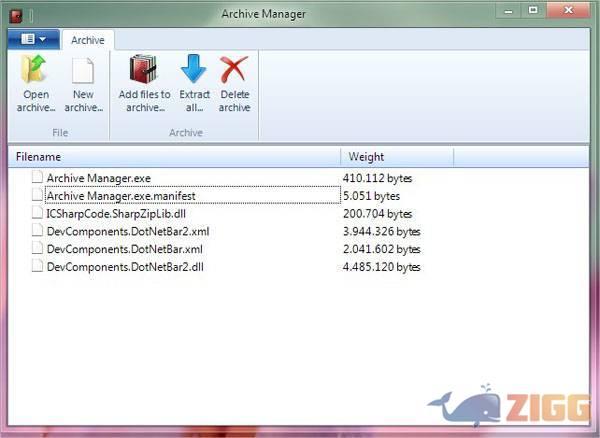This screenshot has width=600, height=438.
Task: Click the Add files to archive icon
Action: pyautogui.click(x=143, y=69)
